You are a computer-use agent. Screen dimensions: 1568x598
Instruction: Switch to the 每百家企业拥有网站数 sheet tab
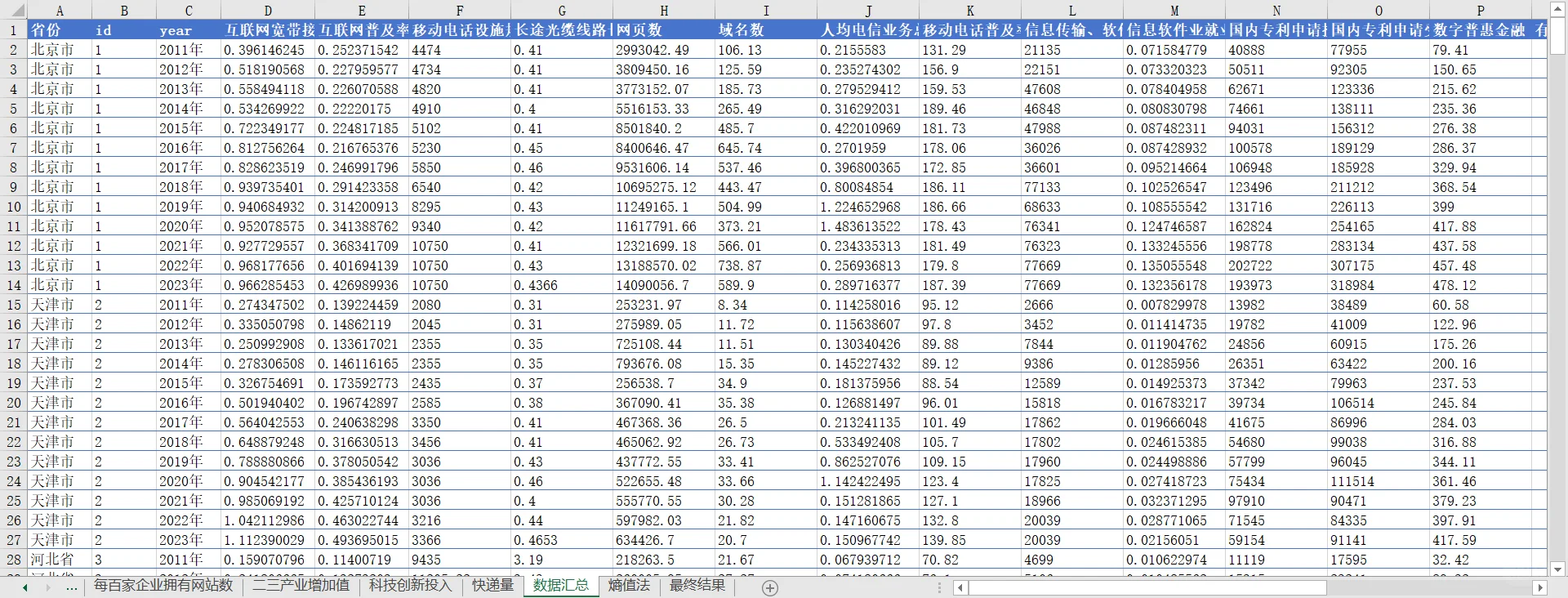[x=163, y=586]
